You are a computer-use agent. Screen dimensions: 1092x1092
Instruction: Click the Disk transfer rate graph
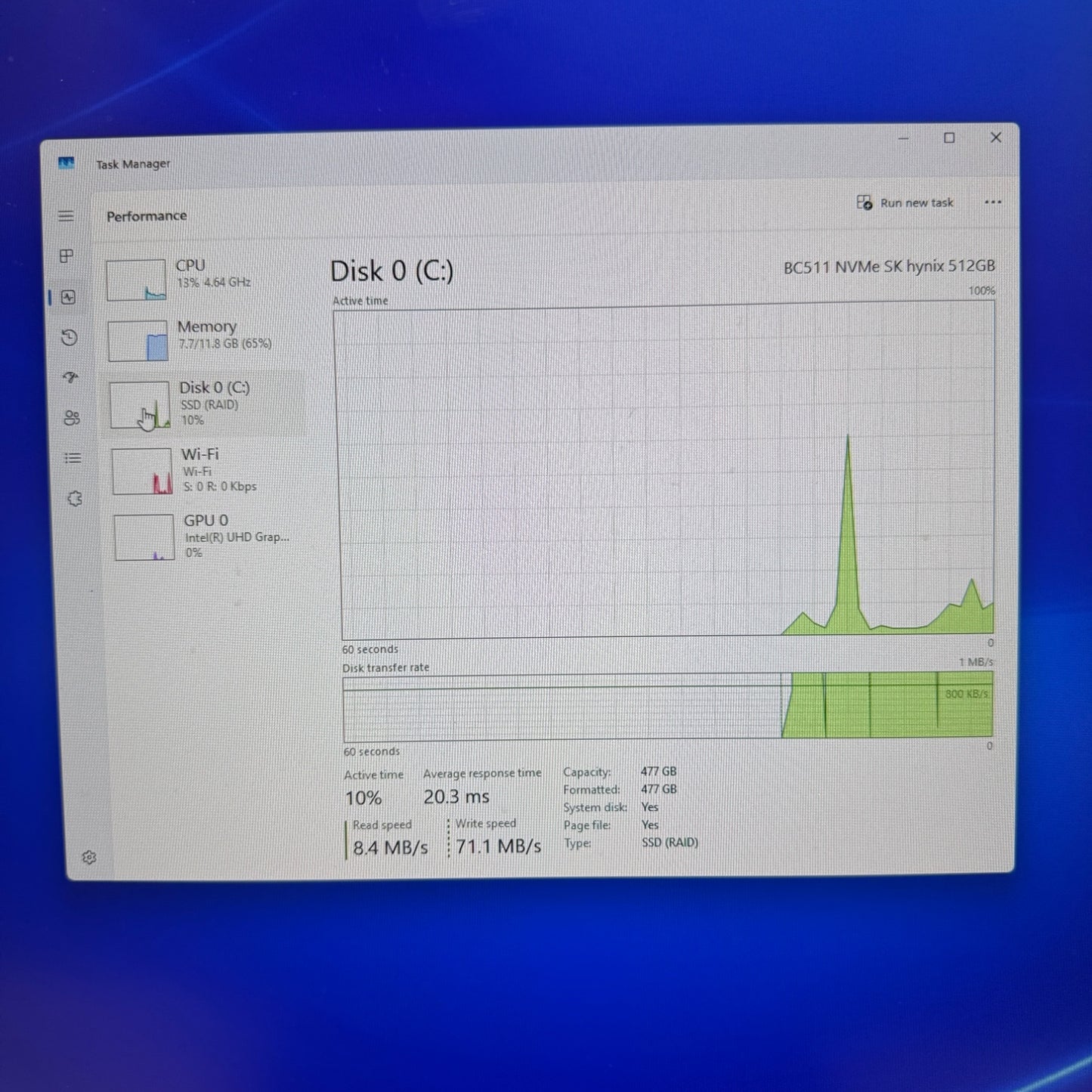click(x=667, y=707)
